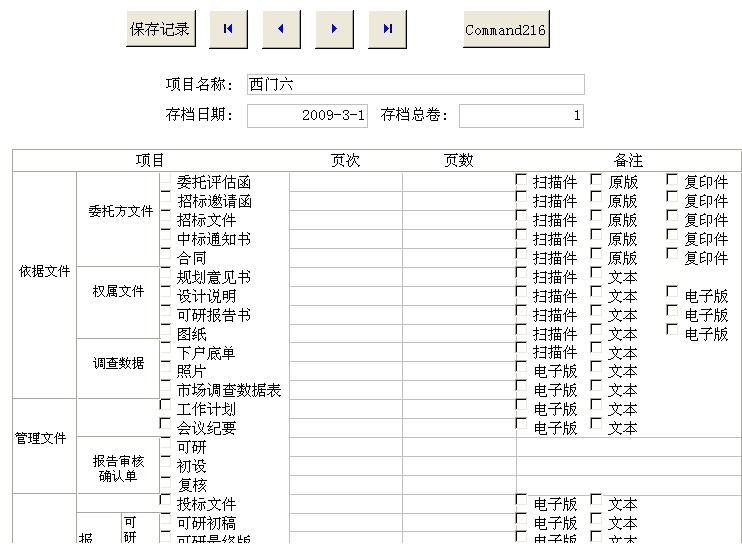Go to the previous record
This screenshot has height=547, width=742.
coord(281,29)
